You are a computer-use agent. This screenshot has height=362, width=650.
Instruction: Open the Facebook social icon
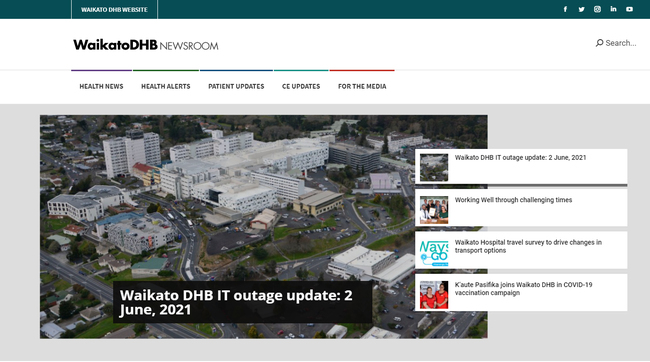[x=565, y=9]
